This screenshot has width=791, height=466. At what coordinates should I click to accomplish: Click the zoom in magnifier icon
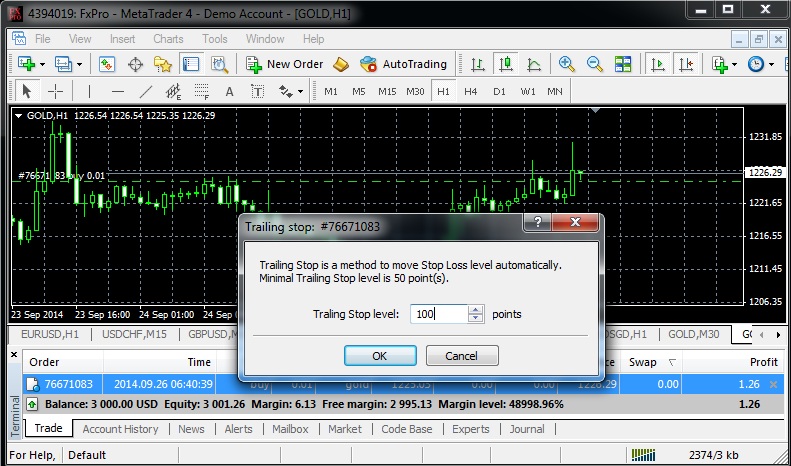[567, 64]
